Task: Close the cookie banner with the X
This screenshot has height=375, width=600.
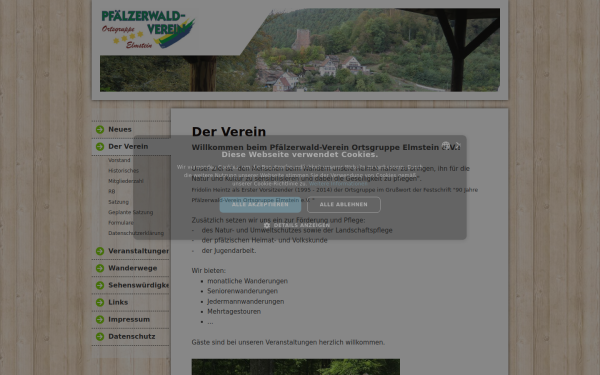Action: click(458, 145)
